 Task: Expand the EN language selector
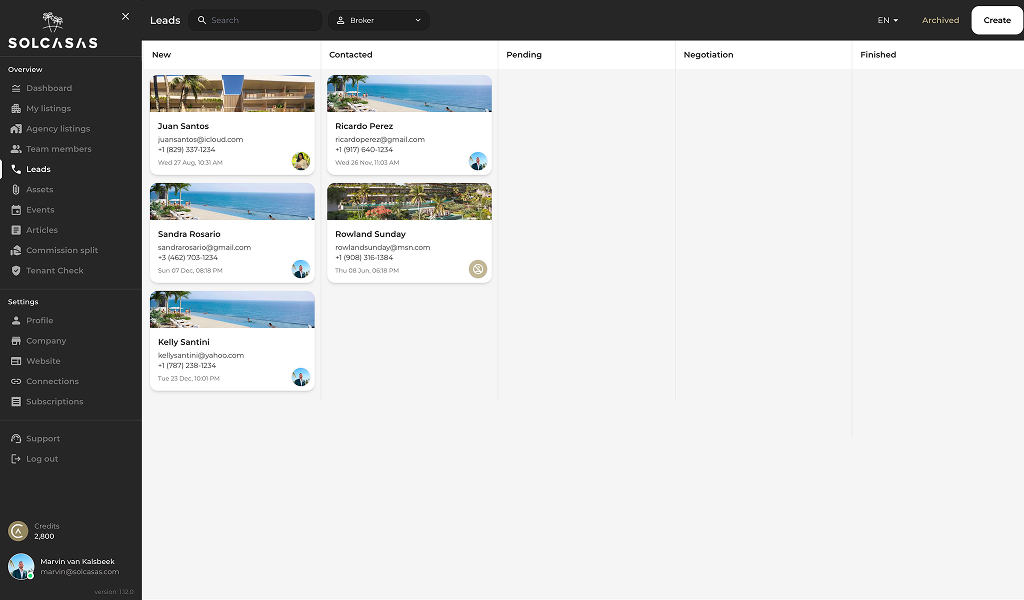[x=886, y=20]
